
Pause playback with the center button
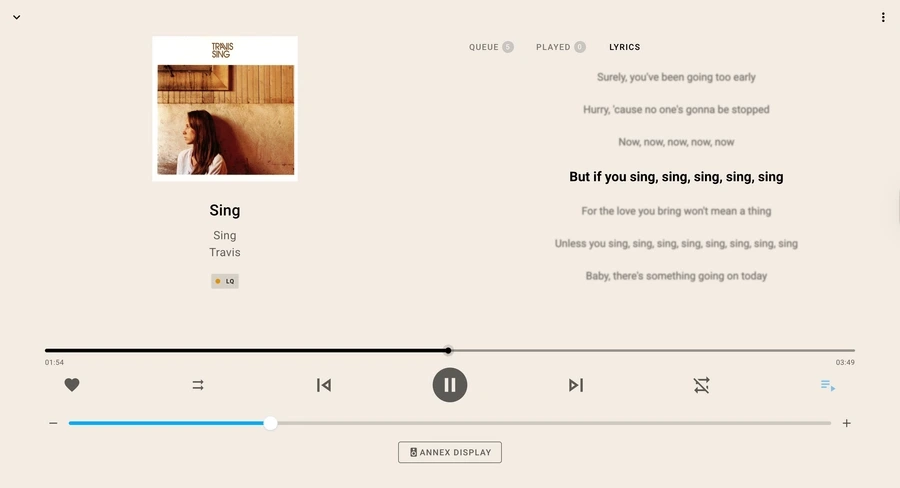tap(449, 385)
